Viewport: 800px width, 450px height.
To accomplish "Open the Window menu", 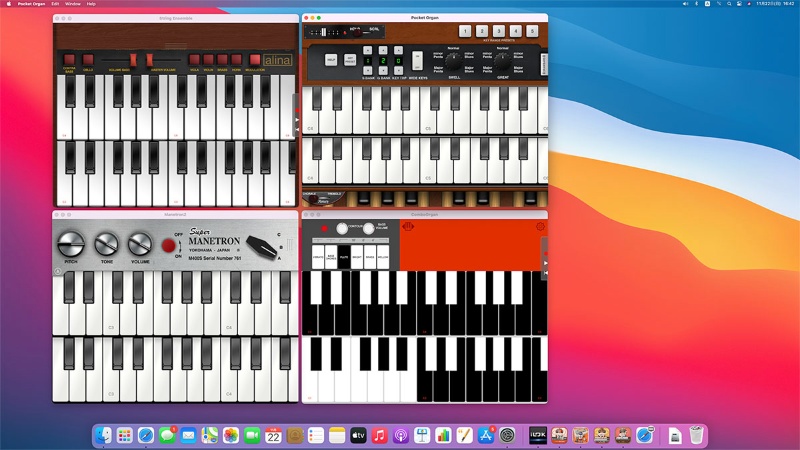I will 72,4.
